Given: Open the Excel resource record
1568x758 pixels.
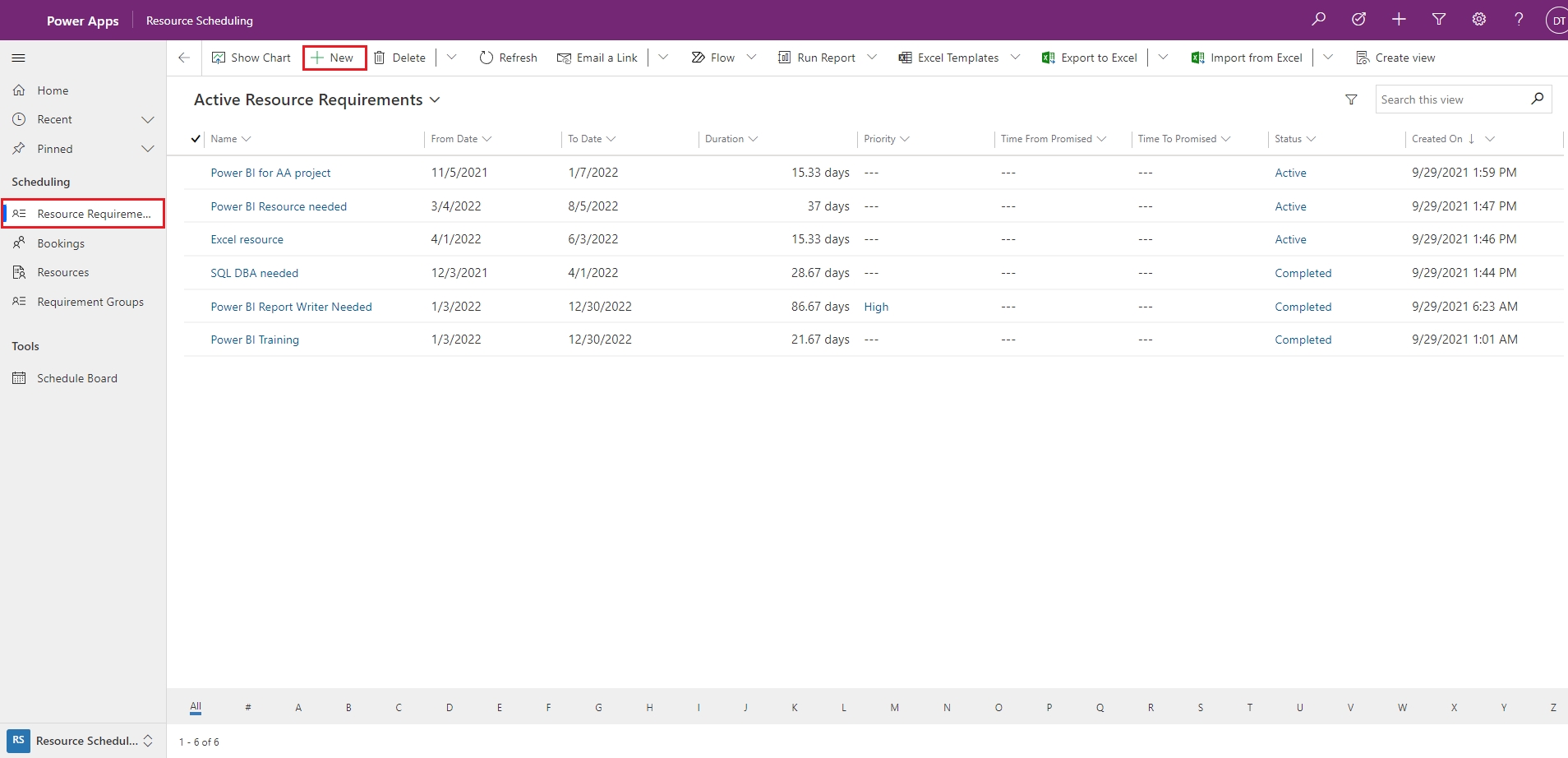Looking at the screenshot, I should point(247,239).
